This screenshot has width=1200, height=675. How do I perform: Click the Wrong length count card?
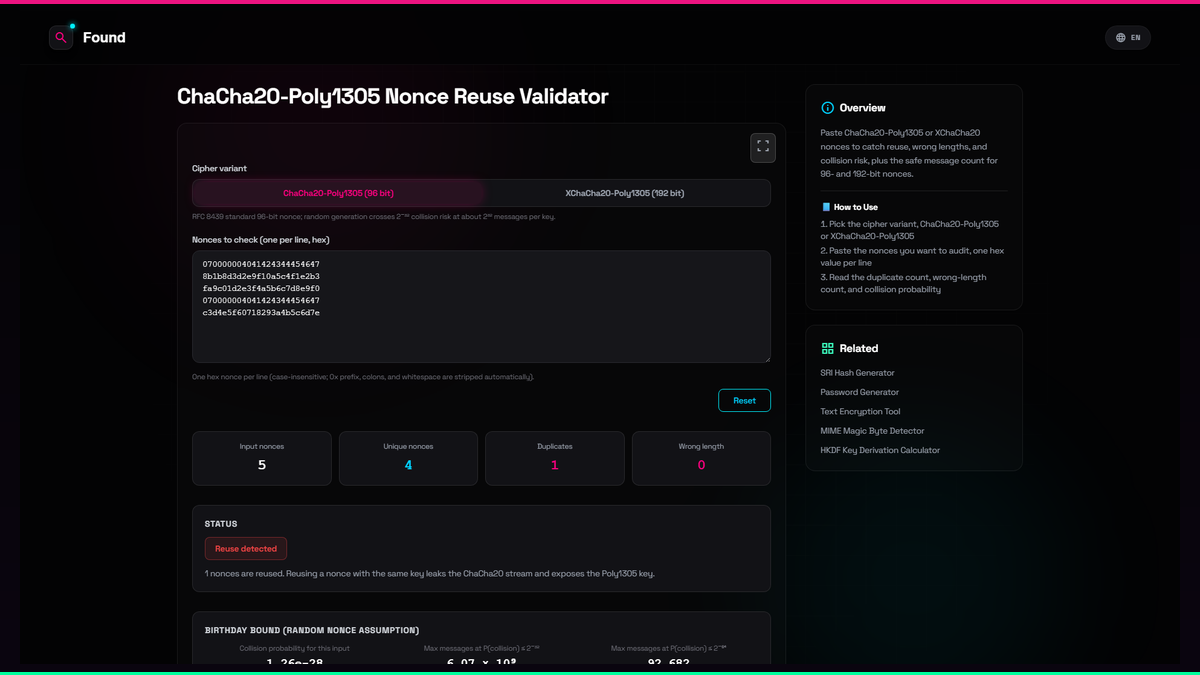(701, 458)
